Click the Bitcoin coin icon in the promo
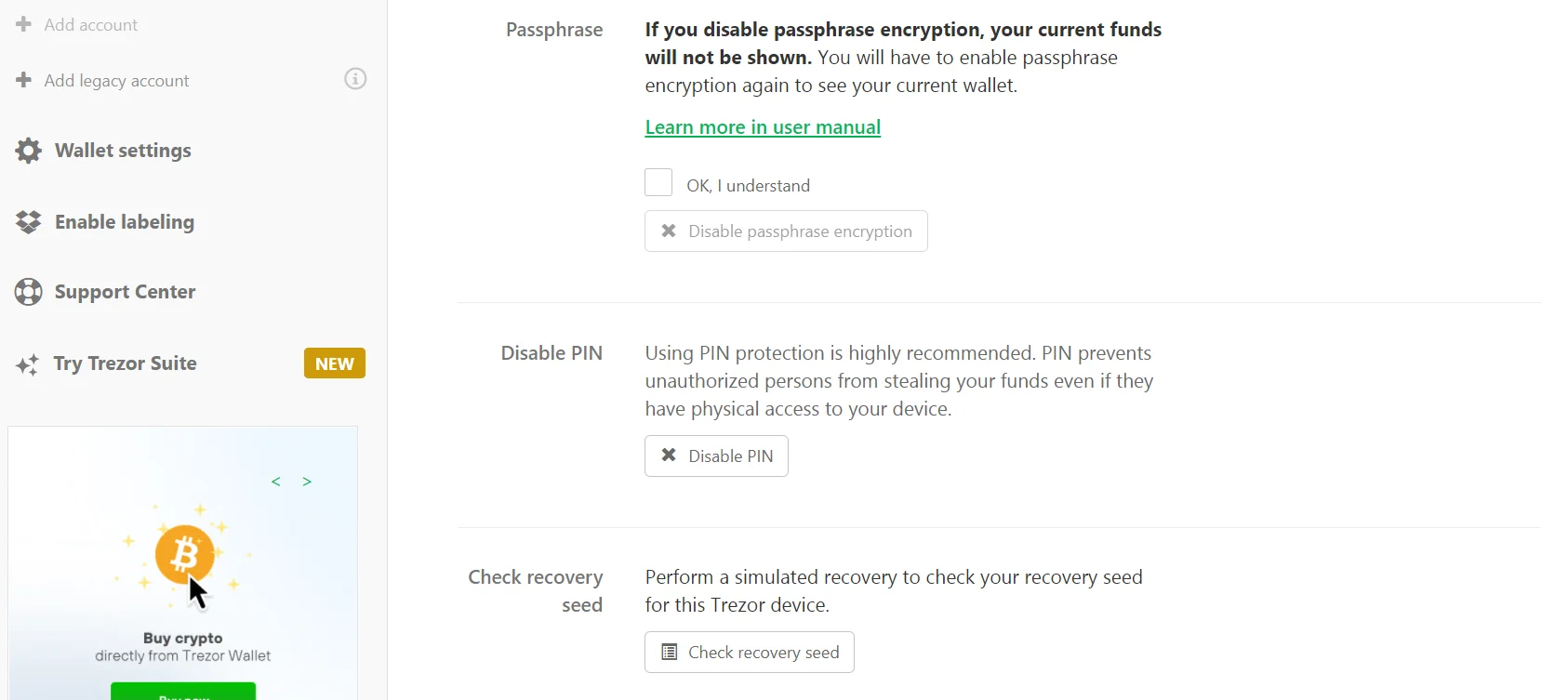This screenshot has height=700, width=1568. [x=184, y=554]
